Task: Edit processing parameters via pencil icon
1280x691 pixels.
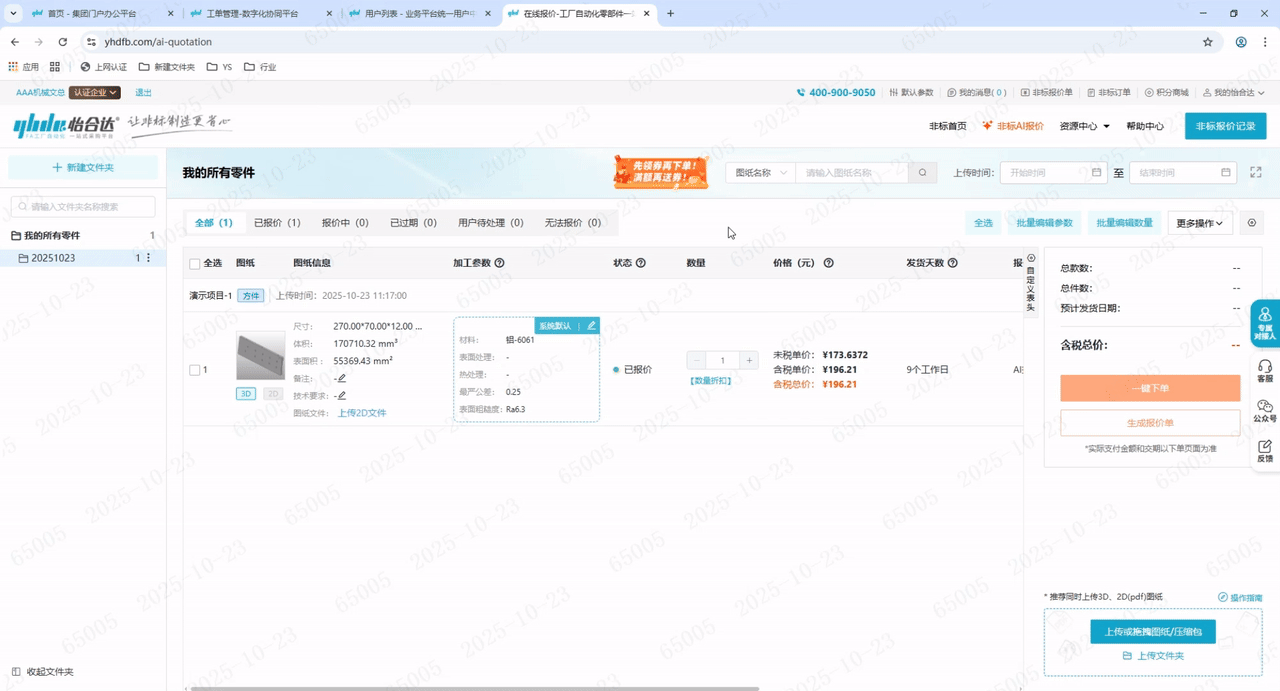Action: coord(591,326)
